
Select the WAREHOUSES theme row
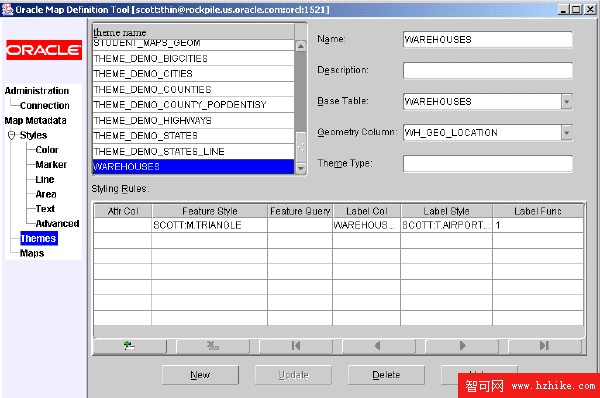(x=193, y=167)
